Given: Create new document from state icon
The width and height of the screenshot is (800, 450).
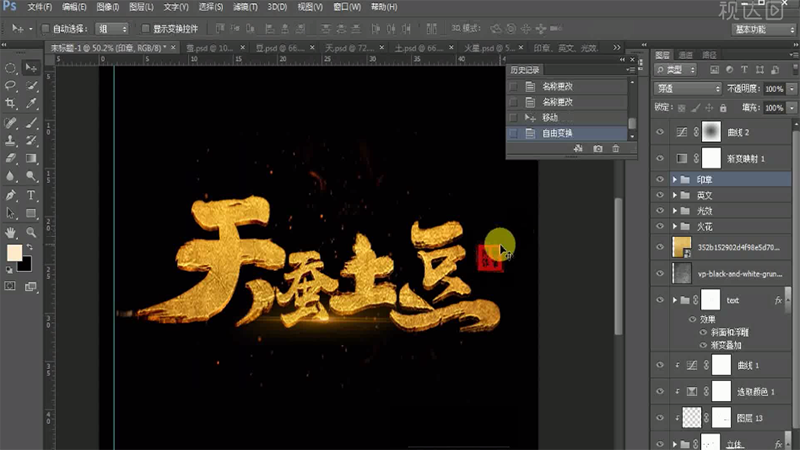Looking at the screenshot, I should (578, 148).
